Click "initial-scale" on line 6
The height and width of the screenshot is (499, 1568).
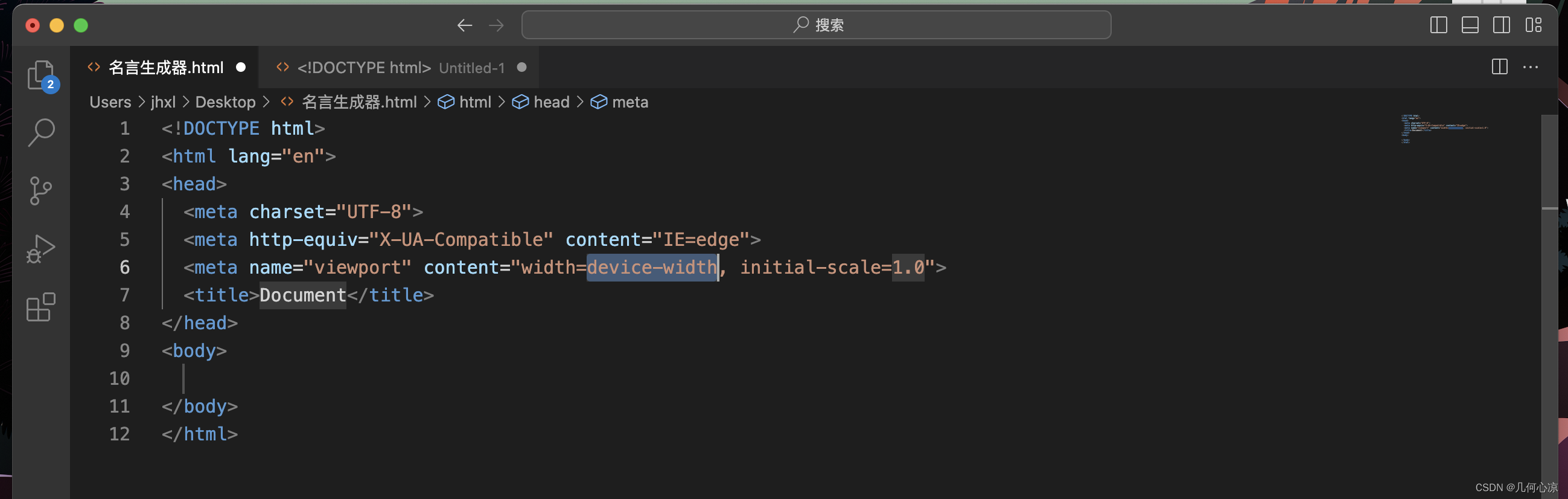pyautogui.click(x=810, y=268)
